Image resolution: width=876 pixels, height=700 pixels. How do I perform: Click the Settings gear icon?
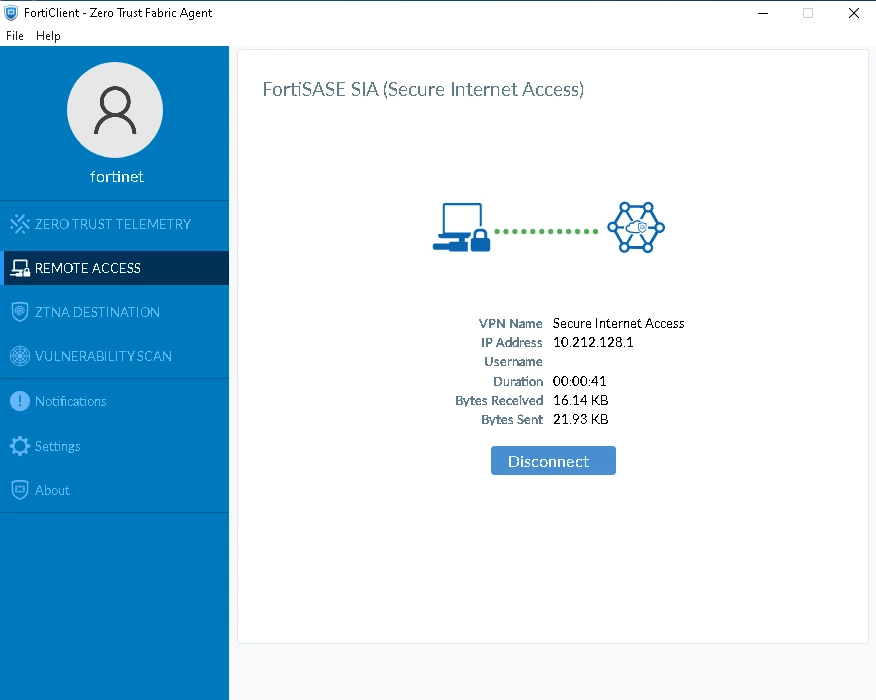20,446
